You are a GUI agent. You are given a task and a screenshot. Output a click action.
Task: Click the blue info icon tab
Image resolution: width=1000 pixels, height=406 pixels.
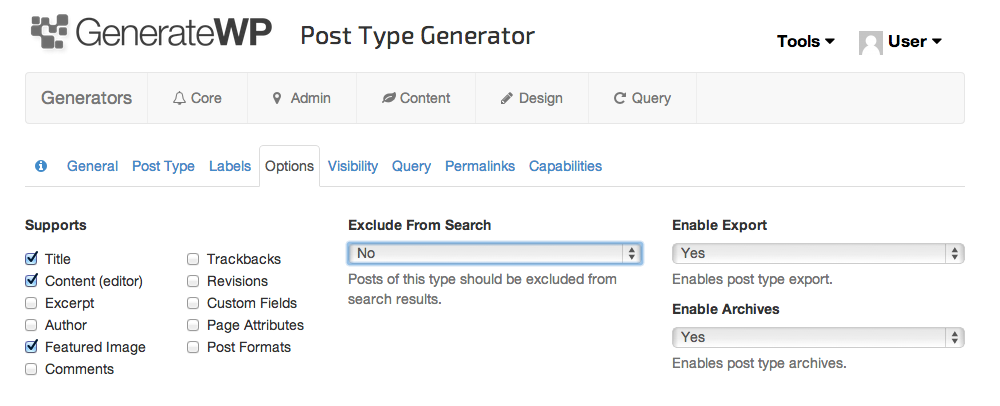(x=41, y=166)
